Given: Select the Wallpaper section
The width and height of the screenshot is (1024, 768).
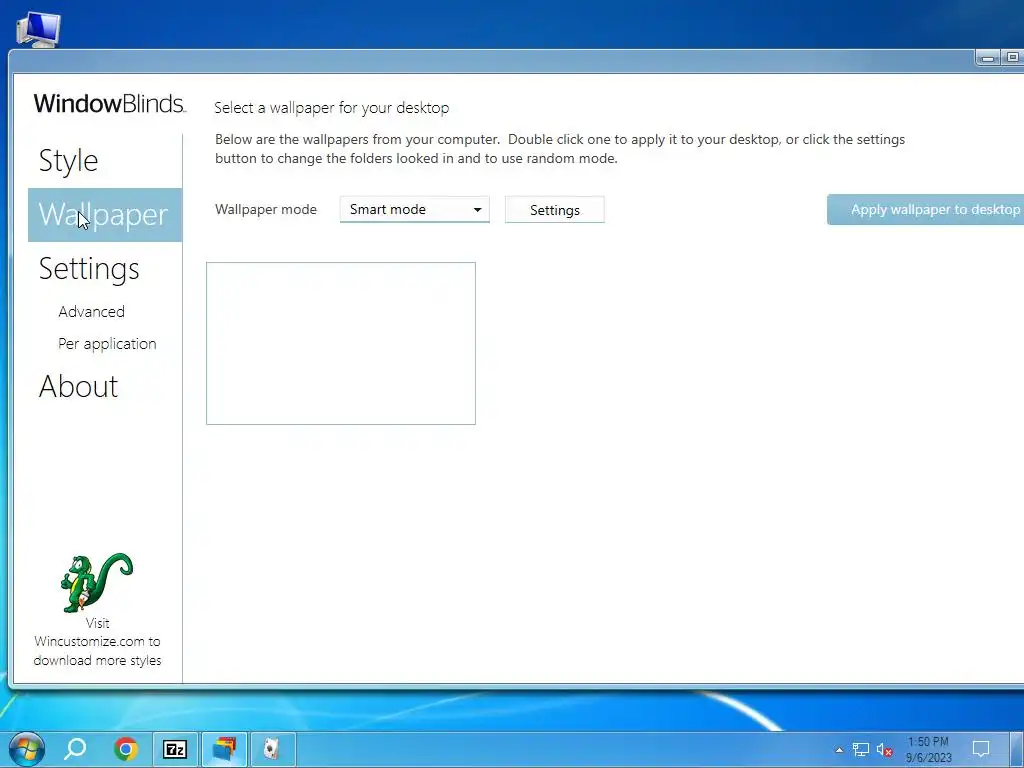Looking at the screenshot, I should tap(104, 215).
